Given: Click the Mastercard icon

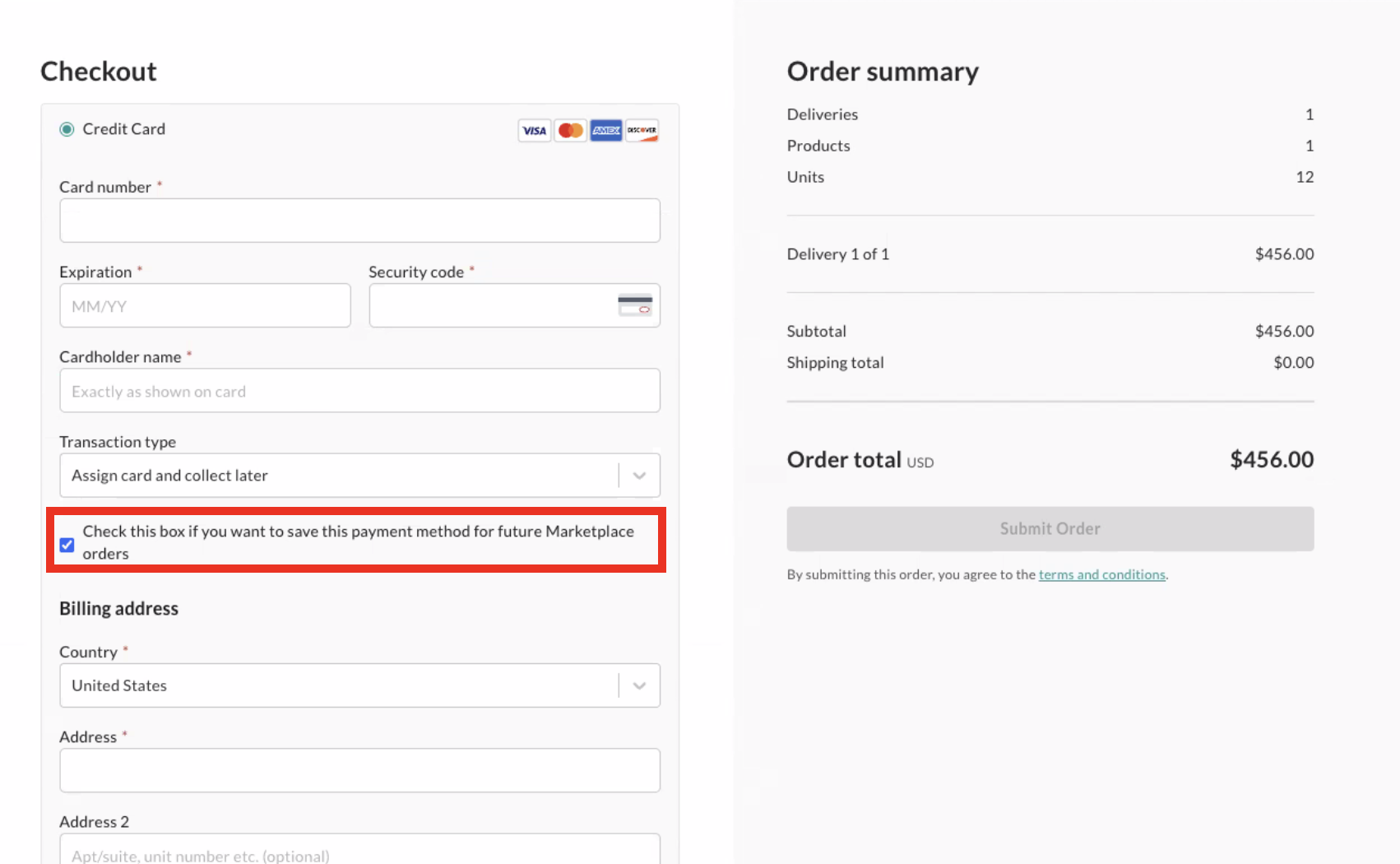Looking at the screenshot, I should [570, 130].
